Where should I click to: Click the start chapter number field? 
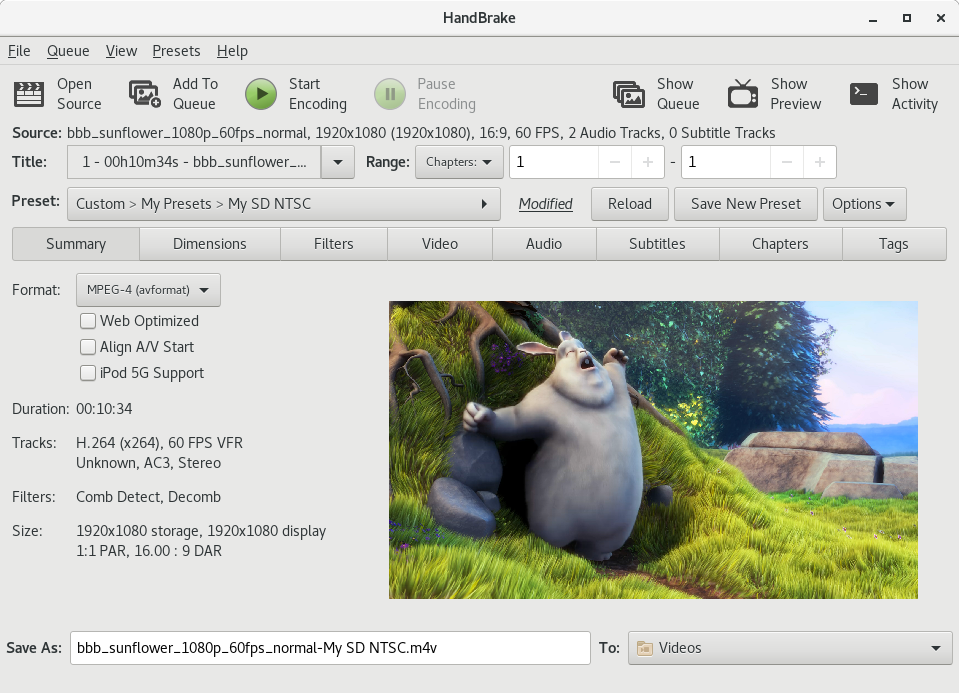pyautogui.click(x=554, y=162)
